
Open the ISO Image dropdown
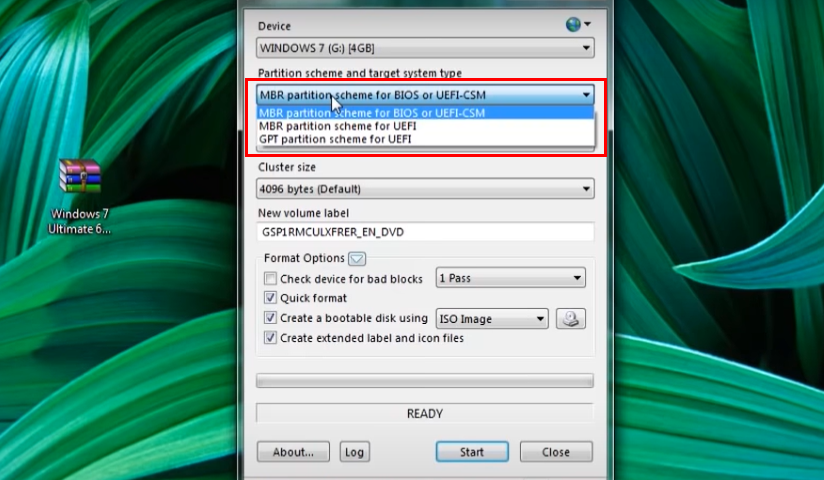[x=492, y=319]
